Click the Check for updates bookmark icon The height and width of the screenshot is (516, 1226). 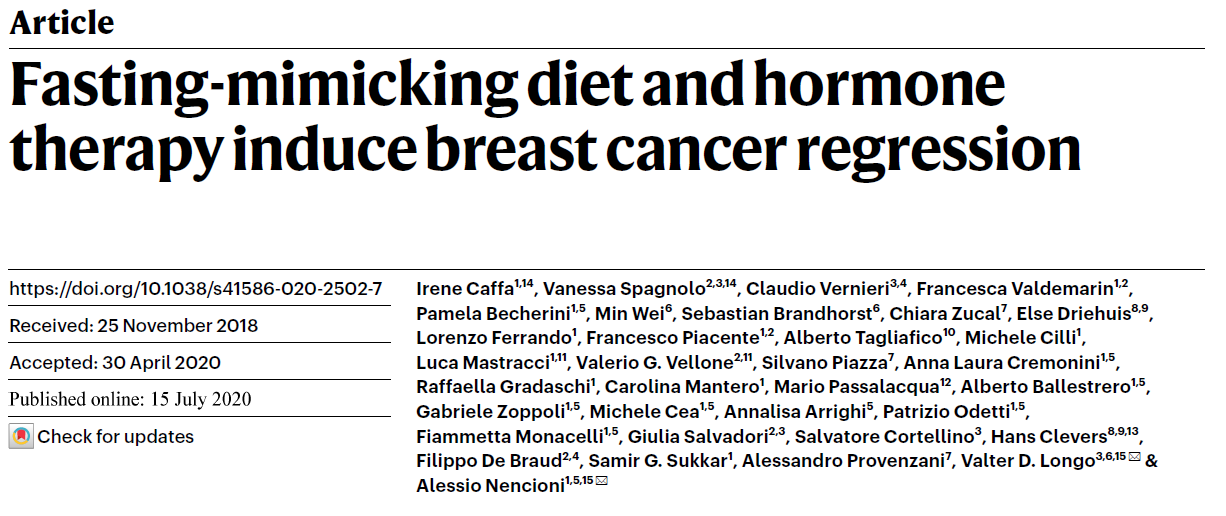point(21,437)
